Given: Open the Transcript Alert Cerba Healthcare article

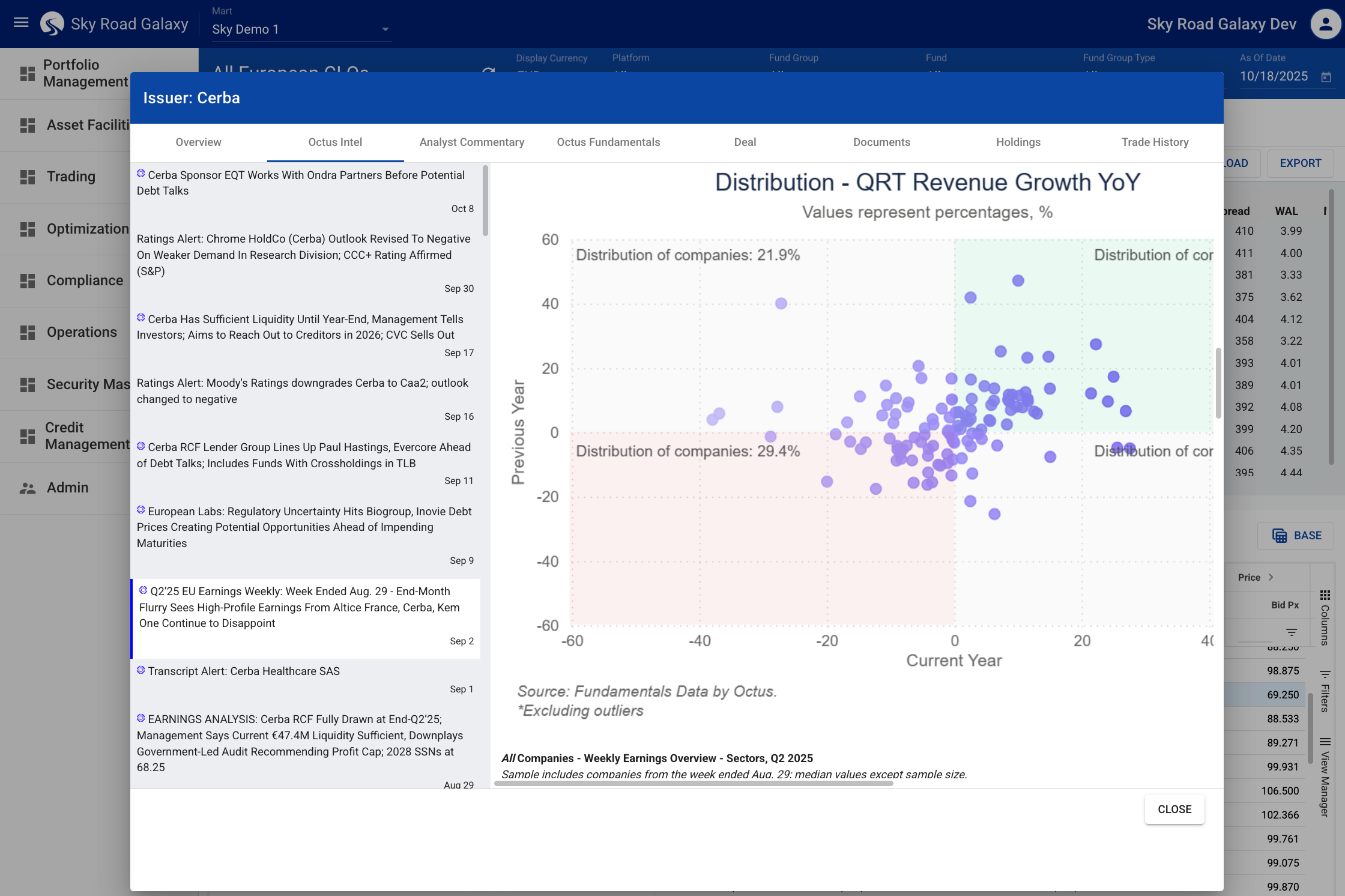Looking at the screenshot, I should tap(244, 671).
